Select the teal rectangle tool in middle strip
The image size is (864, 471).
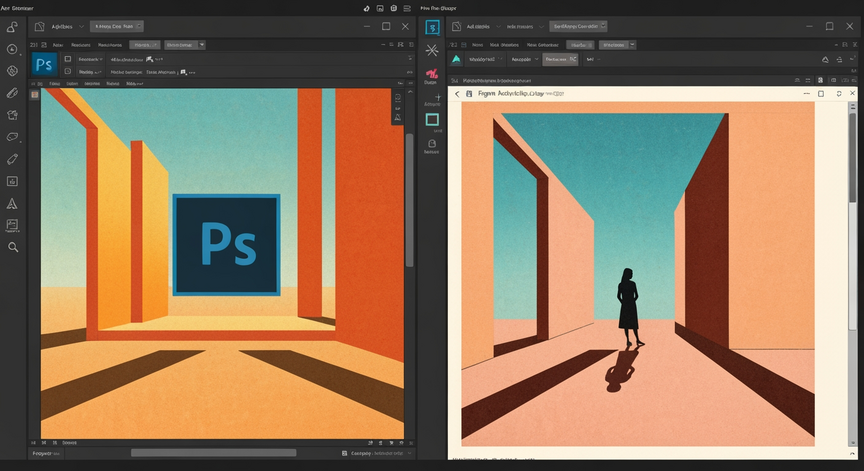click(433, 120)
